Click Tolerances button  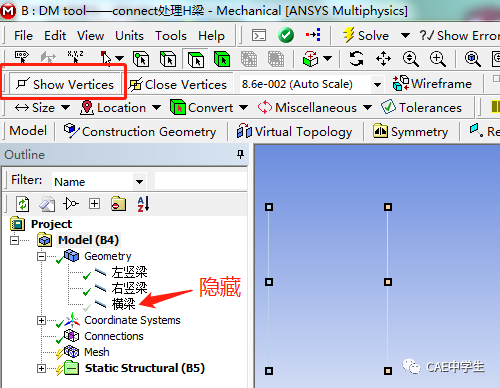[421, 107]
